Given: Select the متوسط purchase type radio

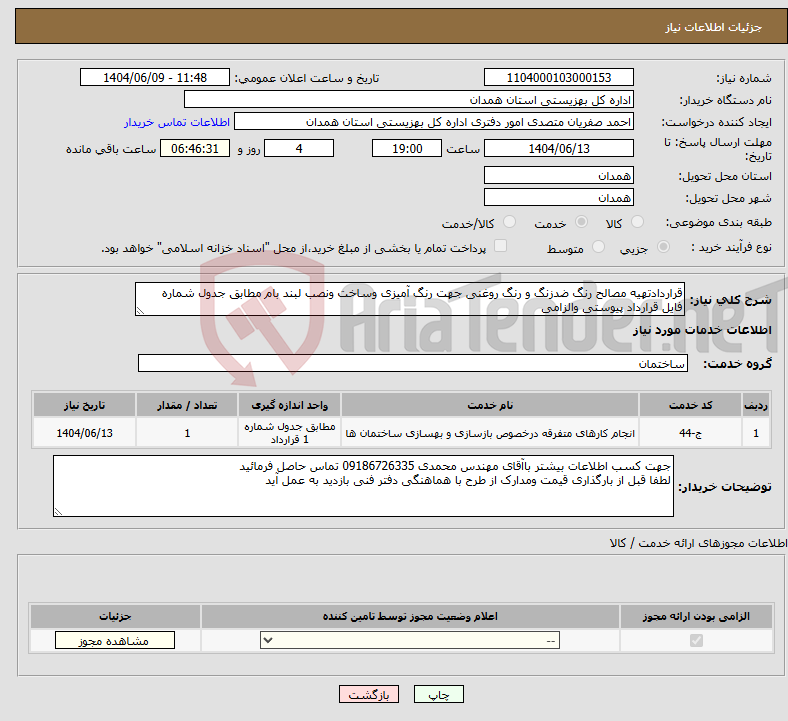Looking at the screenshot, I should click(598, 247).
